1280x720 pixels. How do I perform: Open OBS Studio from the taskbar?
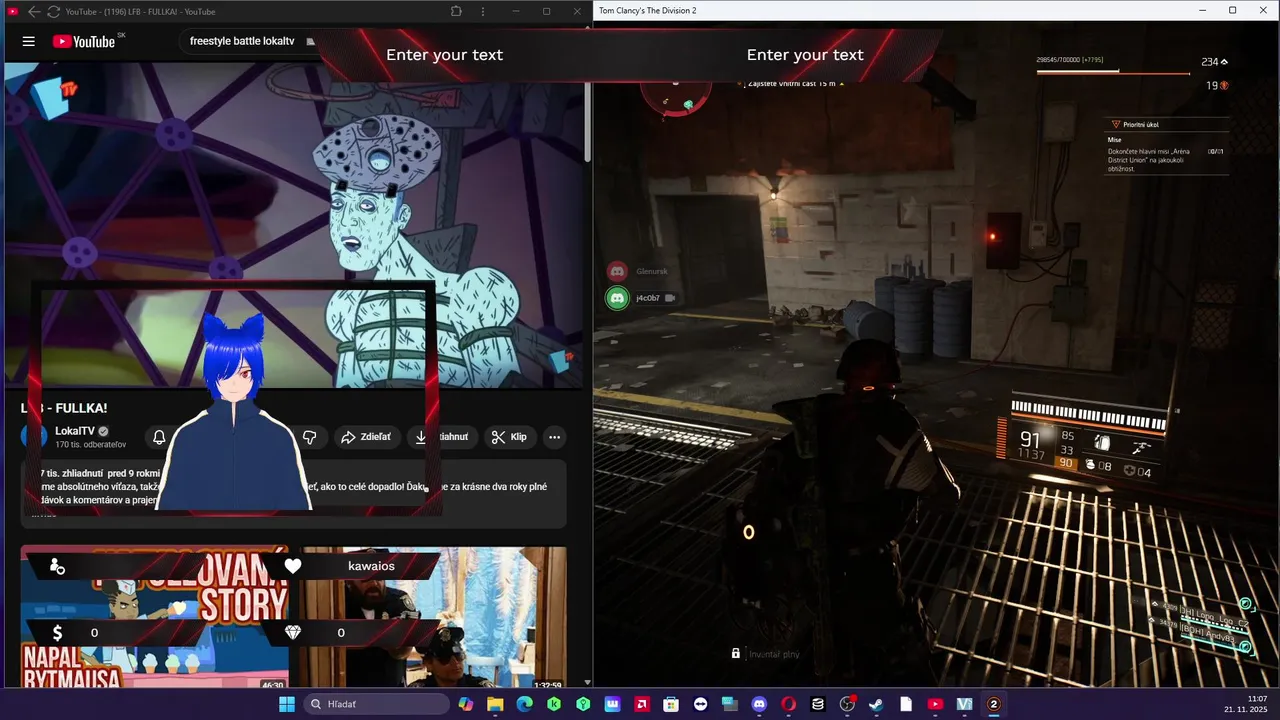847,704
